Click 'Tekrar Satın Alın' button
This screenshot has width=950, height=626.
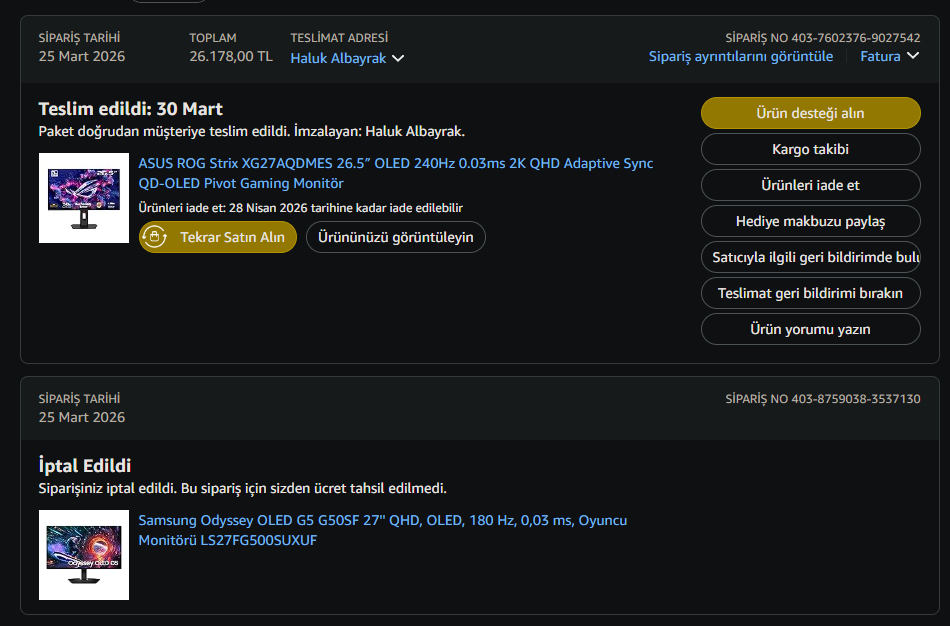pos(218,237)
